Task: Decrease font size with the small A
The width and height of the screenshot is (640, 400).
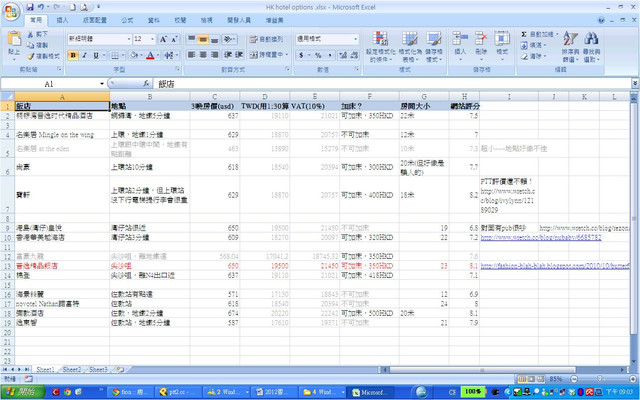Action: tap(174, 39)
